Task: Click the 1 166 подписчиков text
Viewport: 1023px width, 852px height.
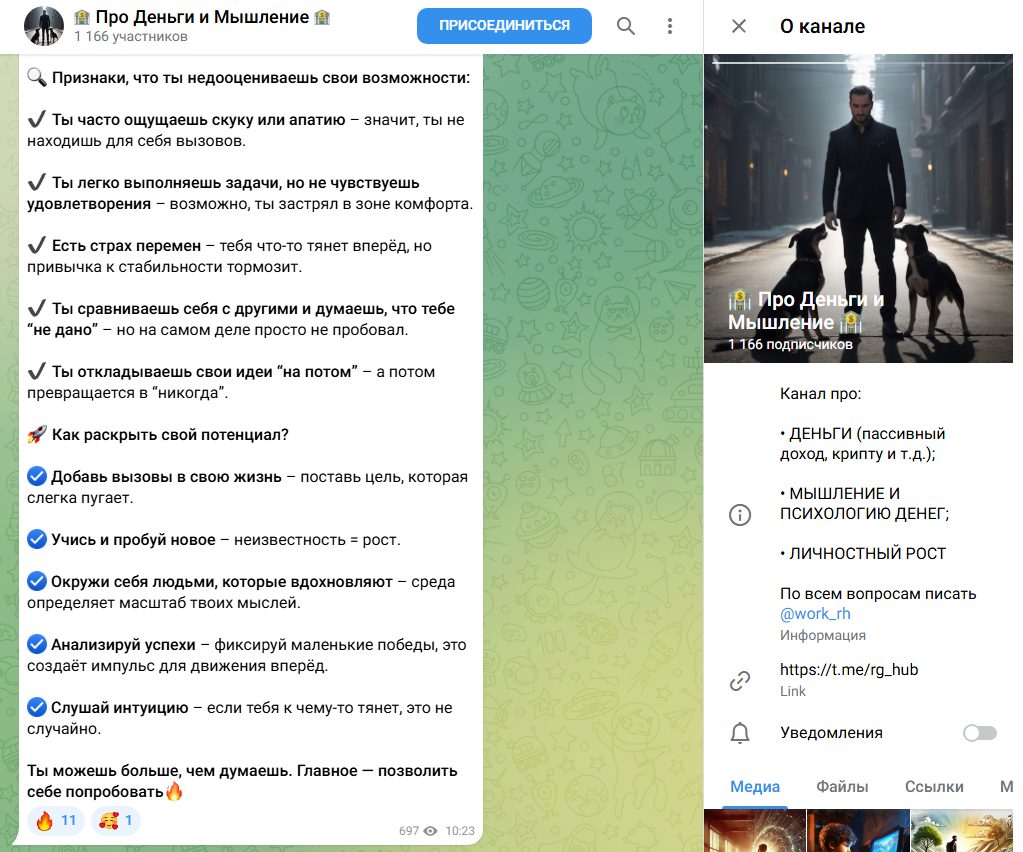Action: pos(790,344)
